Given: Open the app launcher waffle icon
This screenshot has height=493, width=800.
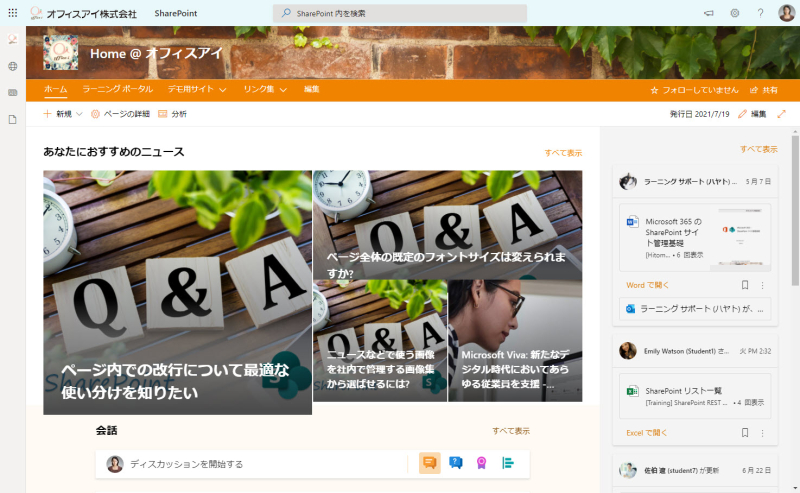Looking at the screenshot, I should coord(13,13).
